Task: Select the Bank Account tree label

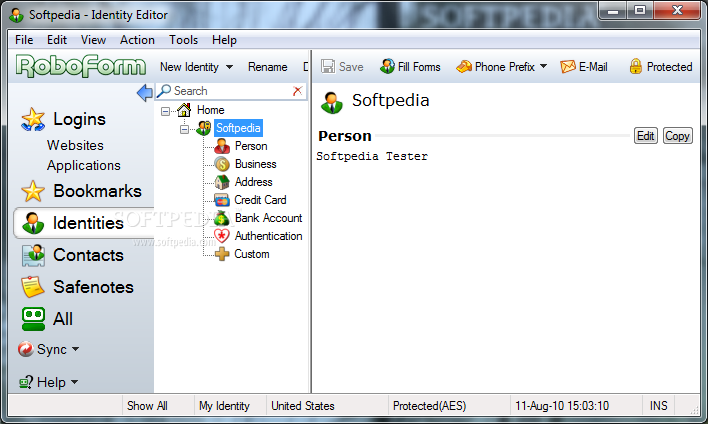Action: (268, 218)
